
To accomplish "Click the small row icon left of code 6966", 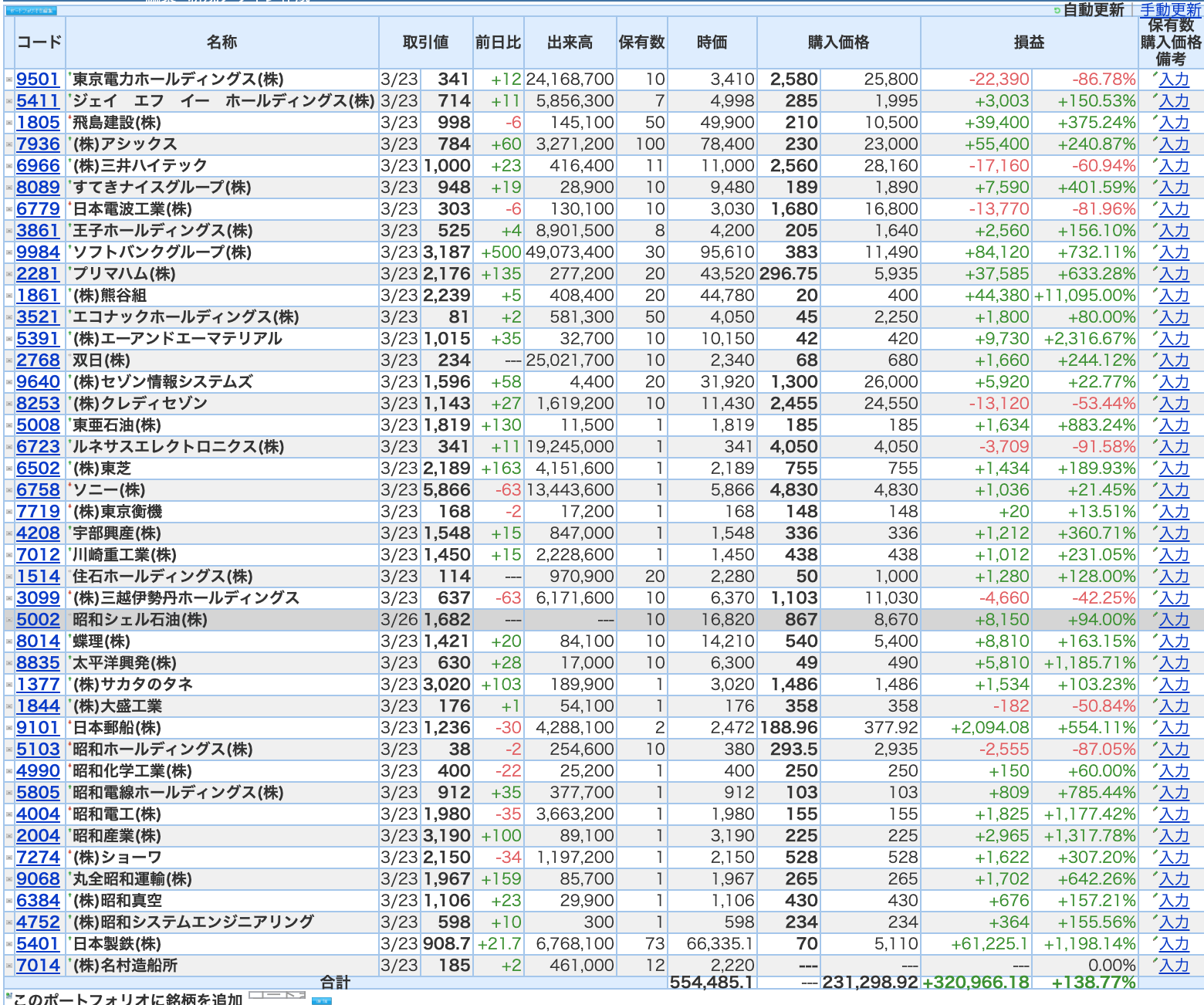I will (x=9, y=166).
